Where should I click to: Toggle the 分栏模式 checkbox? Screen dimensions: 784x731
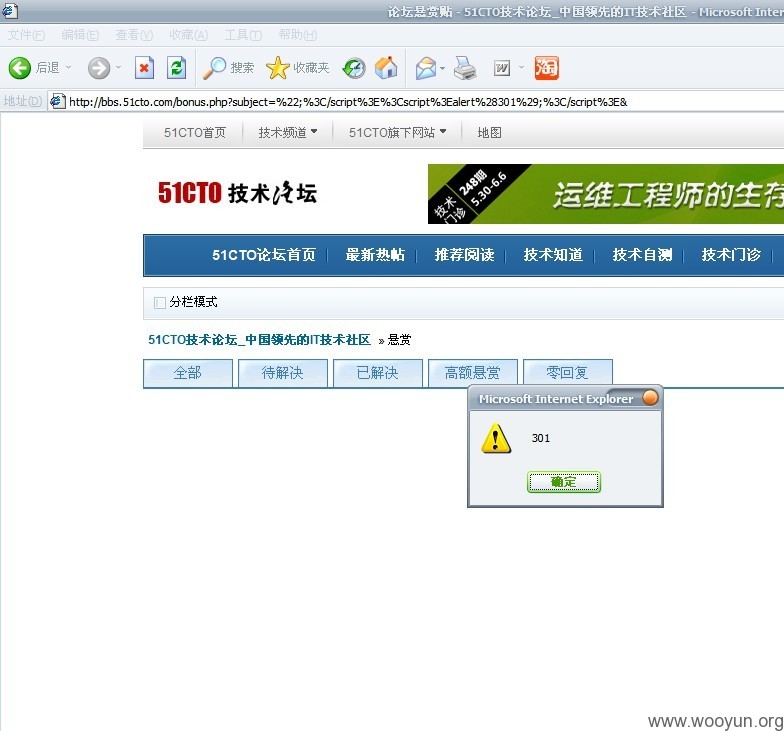[160, 302]
